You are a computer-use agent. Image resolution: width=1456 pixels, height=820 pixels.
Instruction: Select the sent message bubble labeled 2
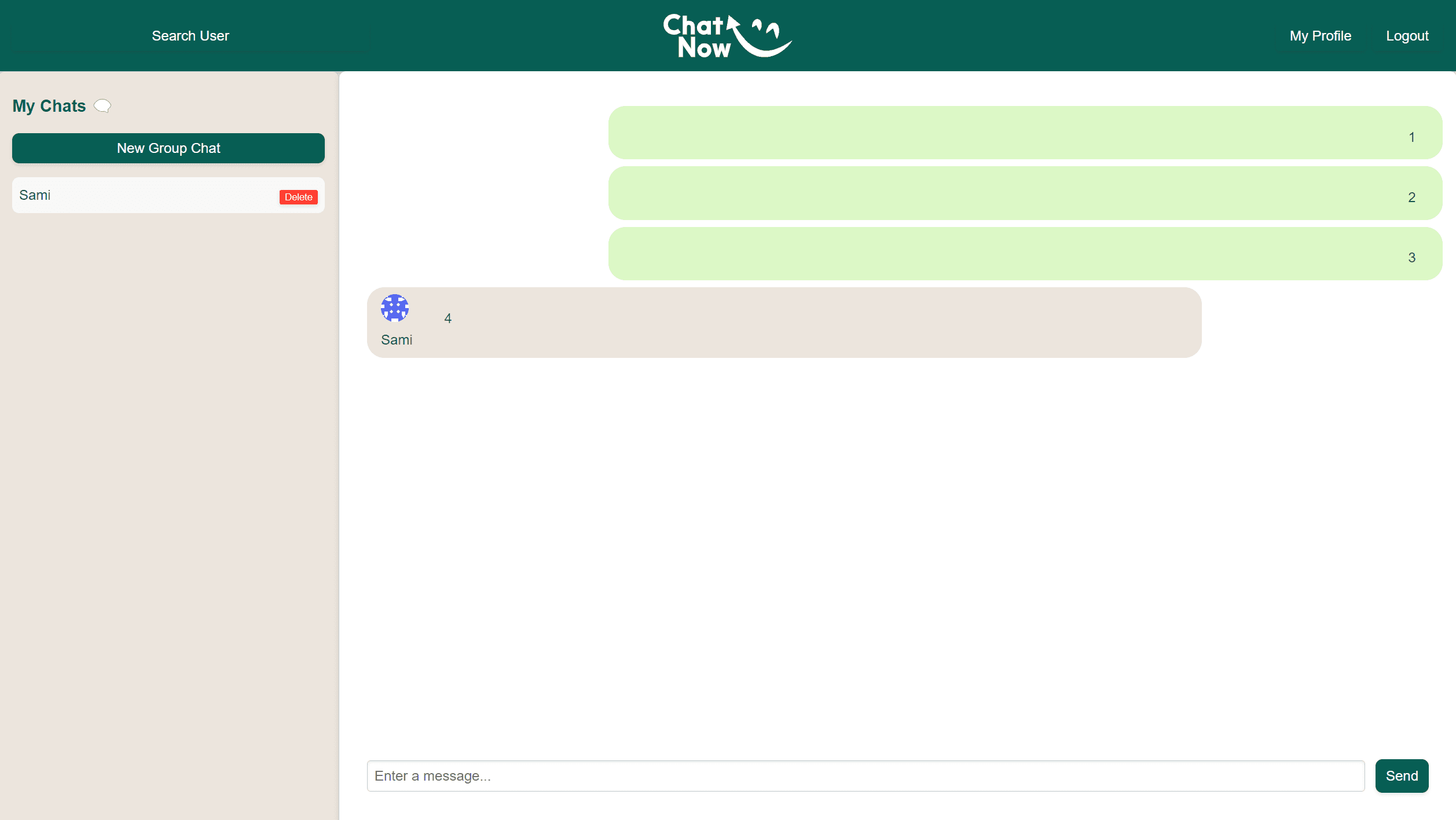(x=1025, y=193)
